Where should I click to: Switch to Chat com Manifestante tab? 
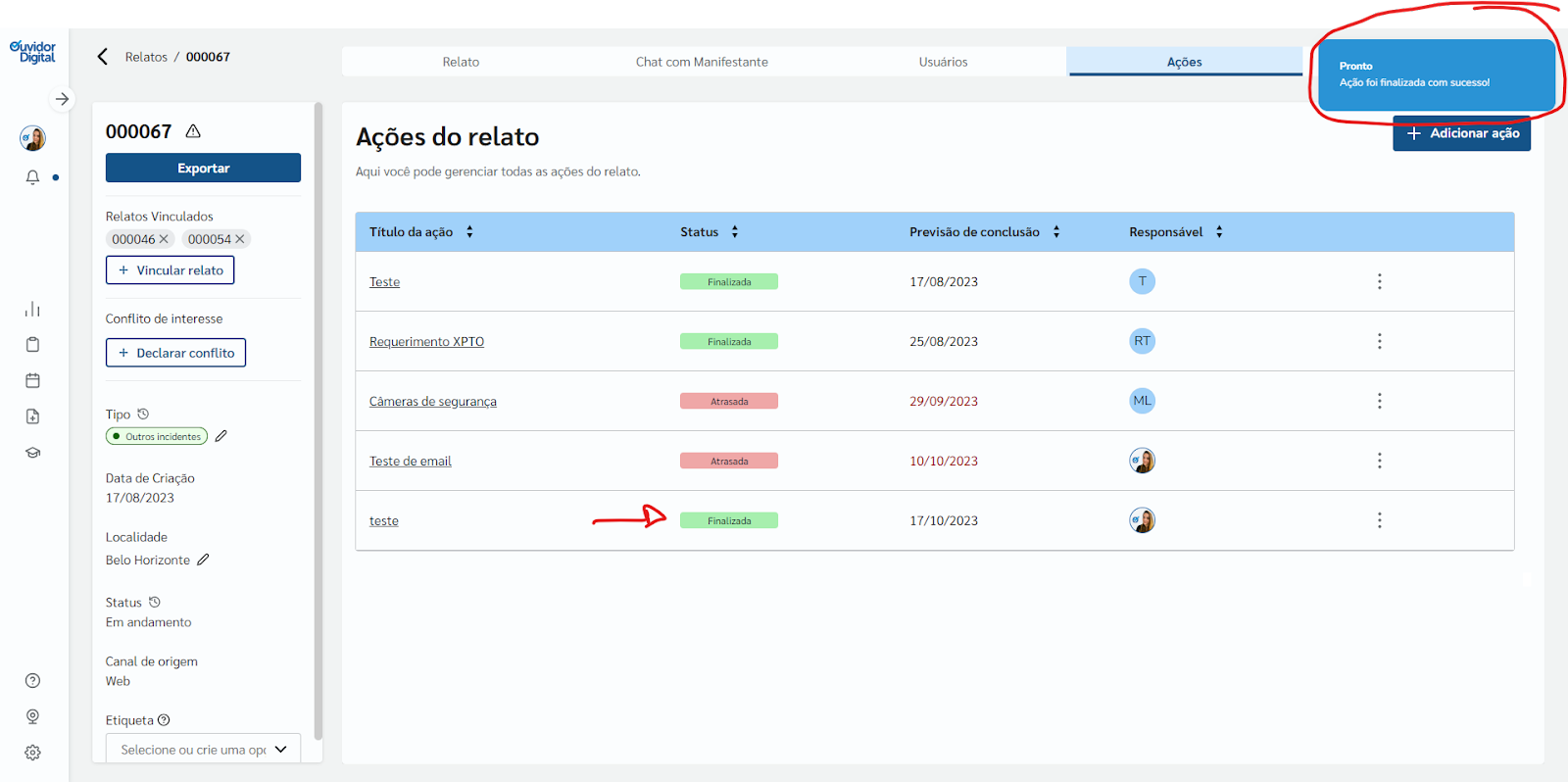coord(702,62)
